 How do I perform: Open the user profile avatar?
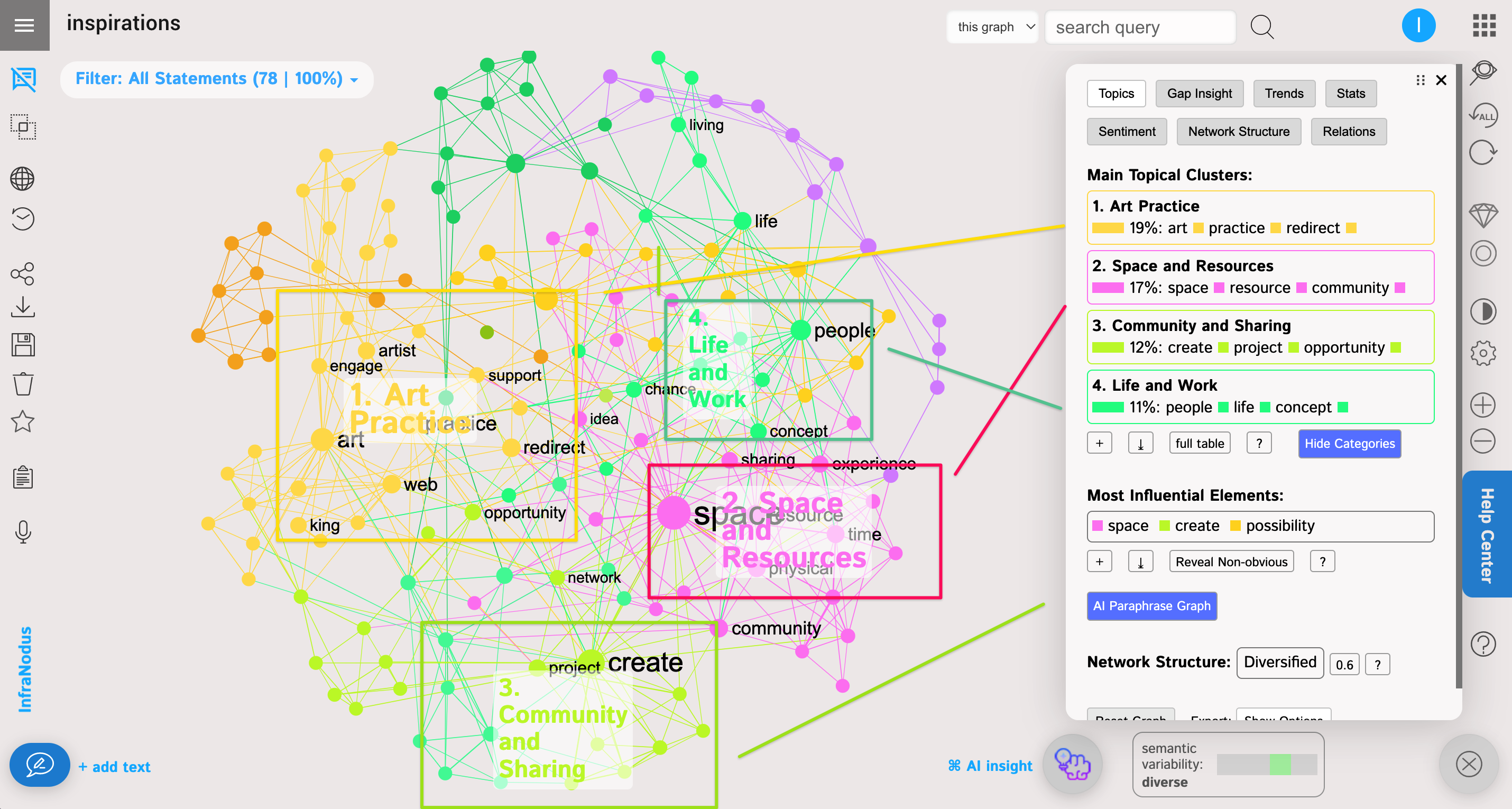click(x=1418, y=25)
